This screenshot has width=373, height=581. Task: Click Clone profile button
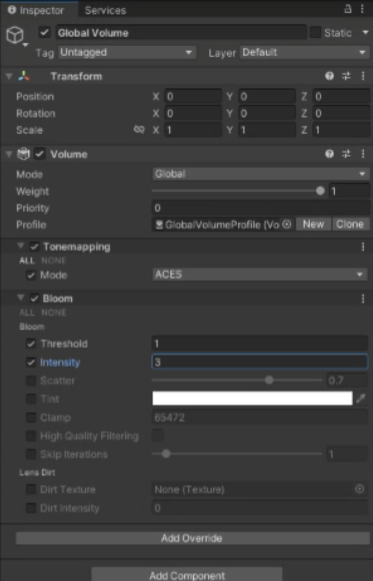point(350,224)
